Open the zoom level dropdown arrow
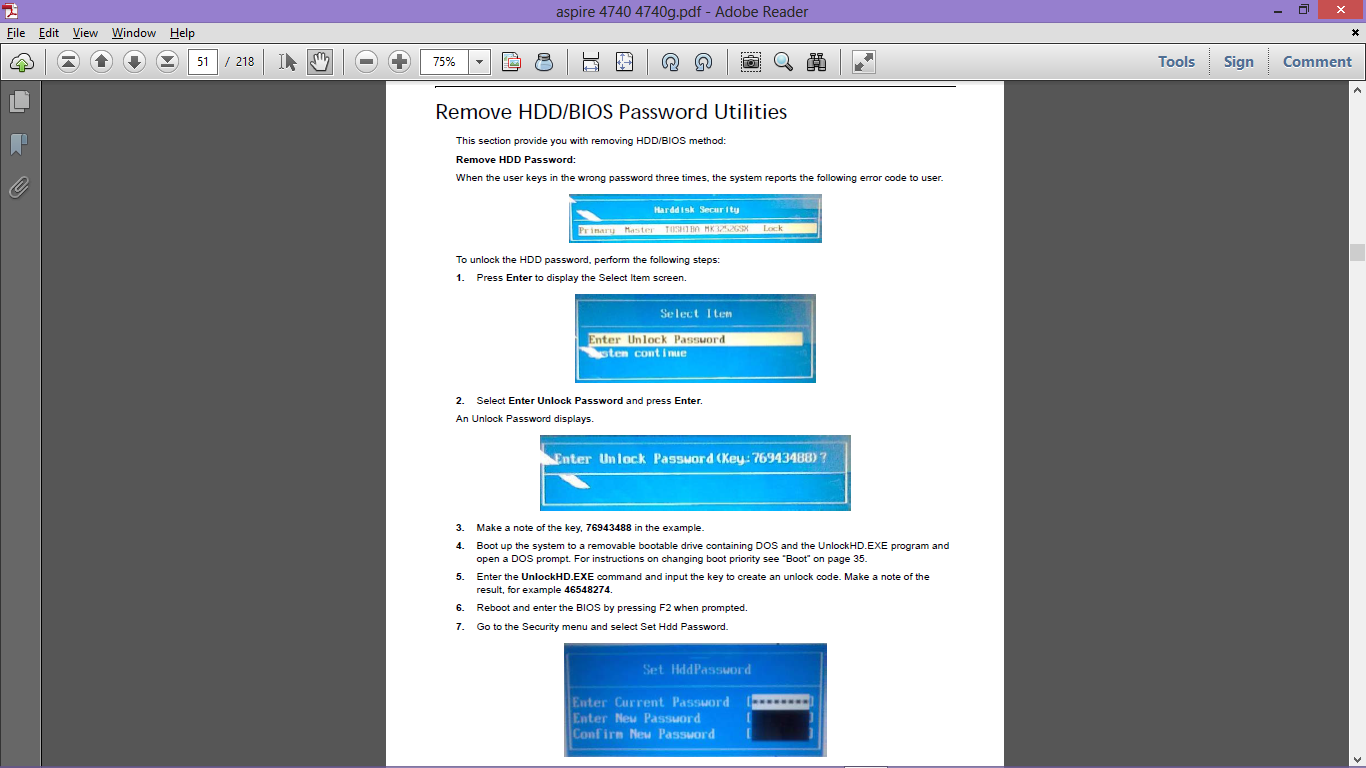1366x768 pixels. (480, 62)
